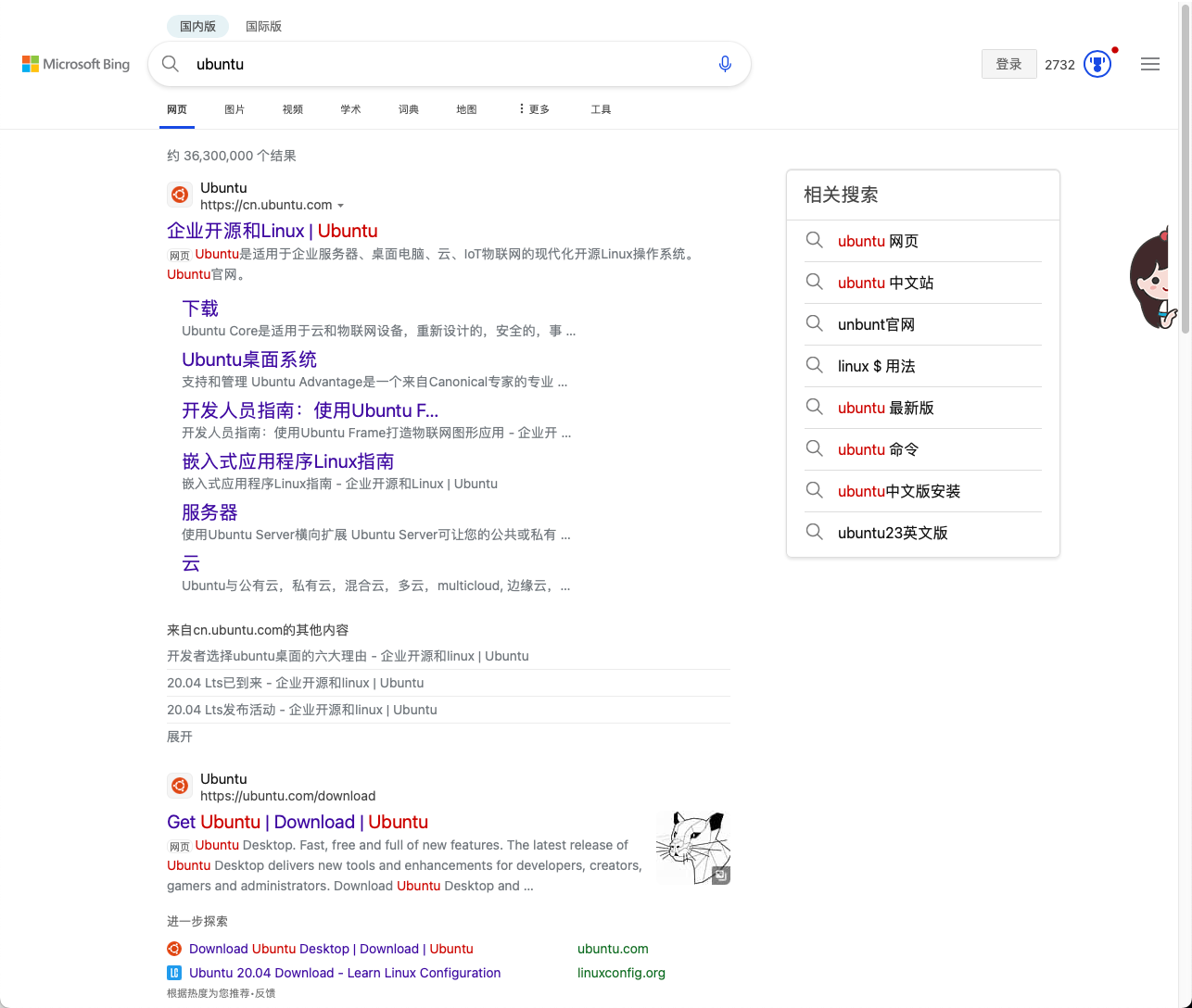Click the magnifier icon beside 'ubuntu 中文站'
The image size is (1192, 1008).
pos(815,283)
